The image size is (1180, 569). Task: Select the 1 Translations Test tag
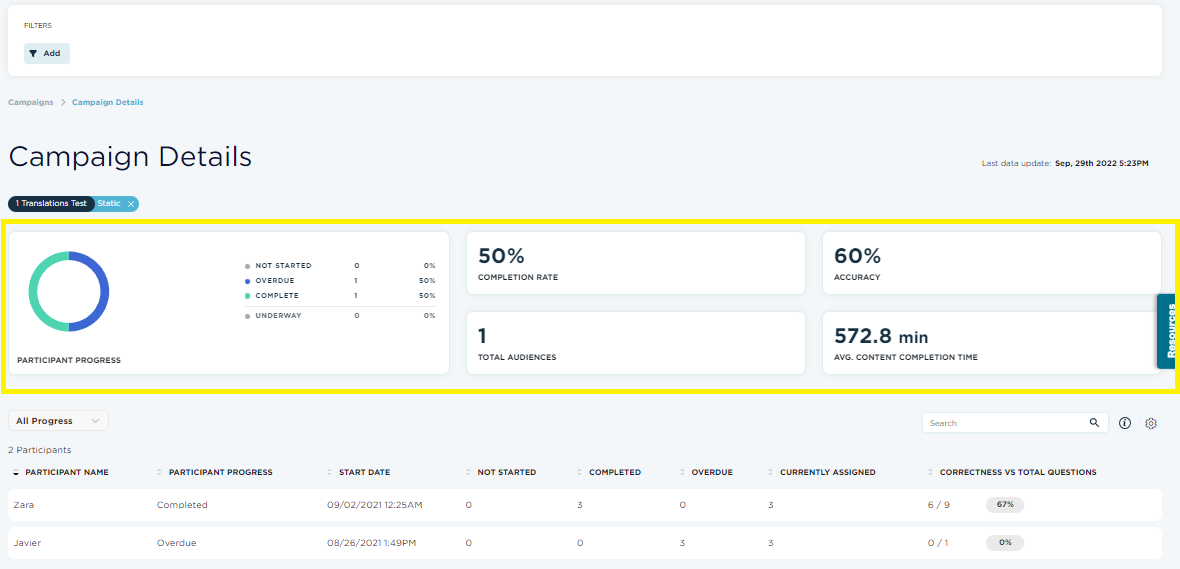coord(51,204)
